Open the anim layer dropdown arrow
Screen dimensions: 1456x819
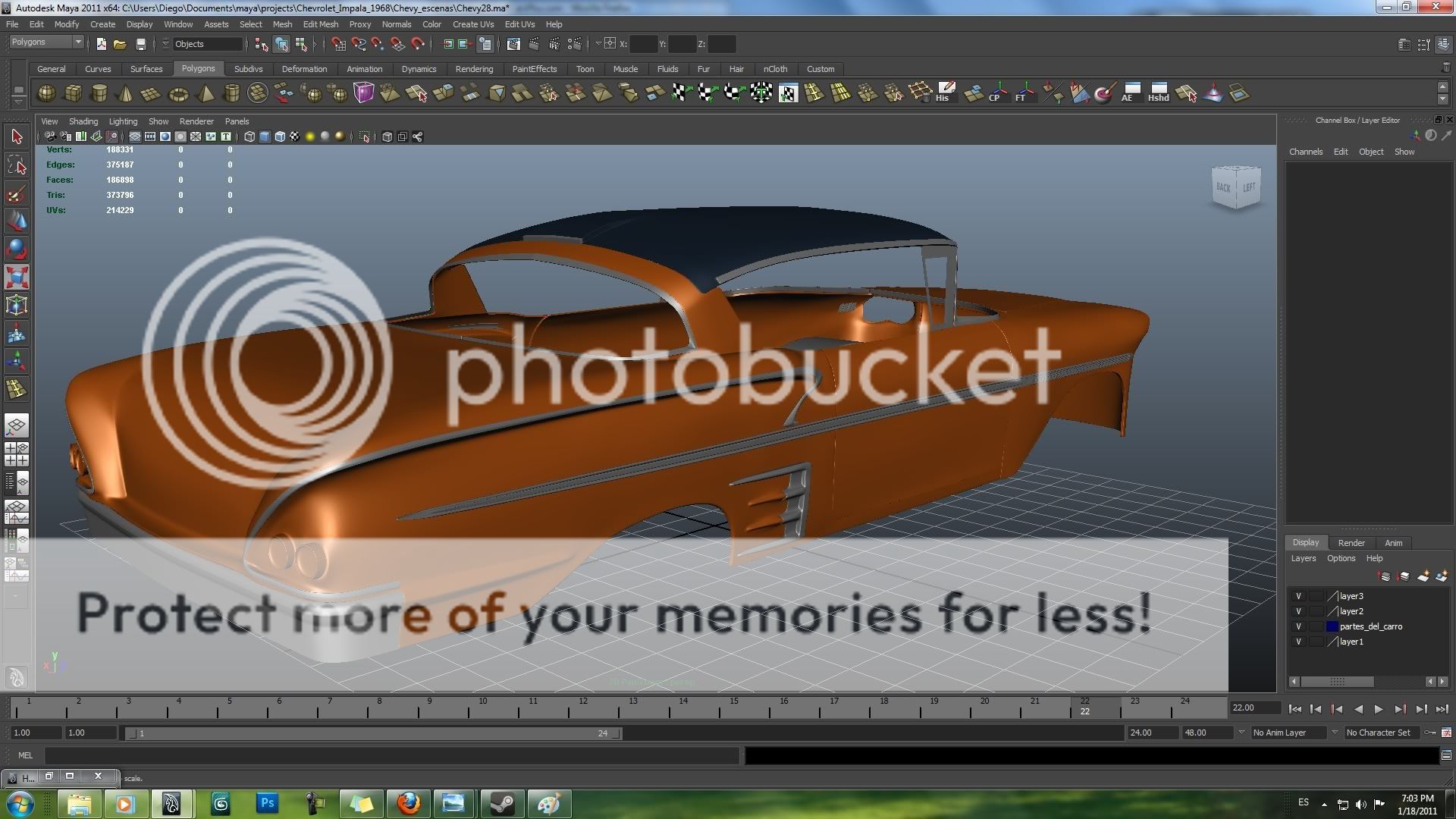tap(1241, 733)
